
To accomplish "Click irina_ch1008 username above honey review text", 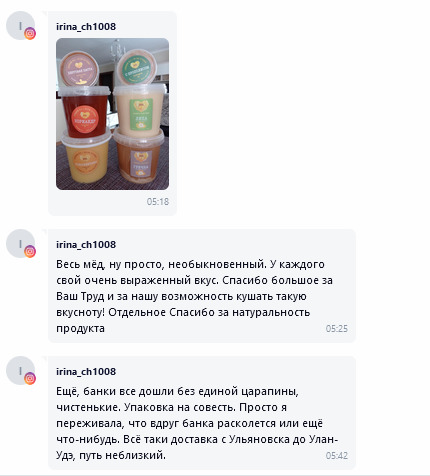I will (x=86, y=245).
